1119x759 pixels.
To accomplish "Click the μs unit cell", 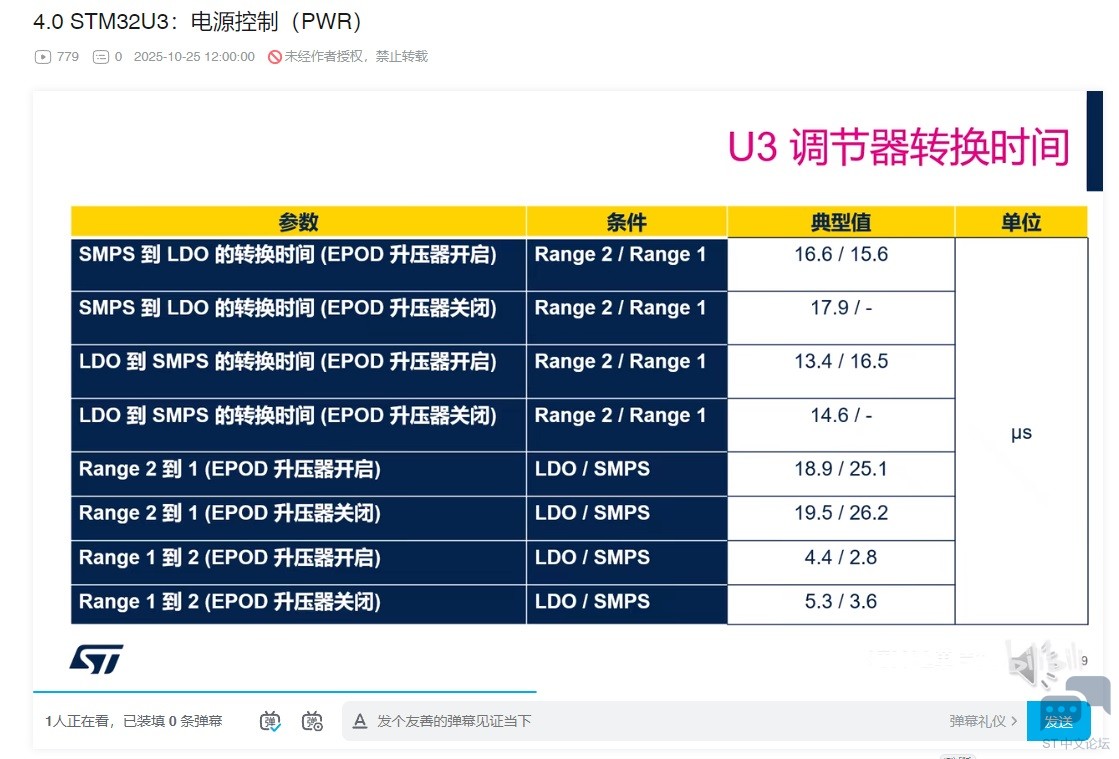I will pyautogui.click(x=1021, y=432).
